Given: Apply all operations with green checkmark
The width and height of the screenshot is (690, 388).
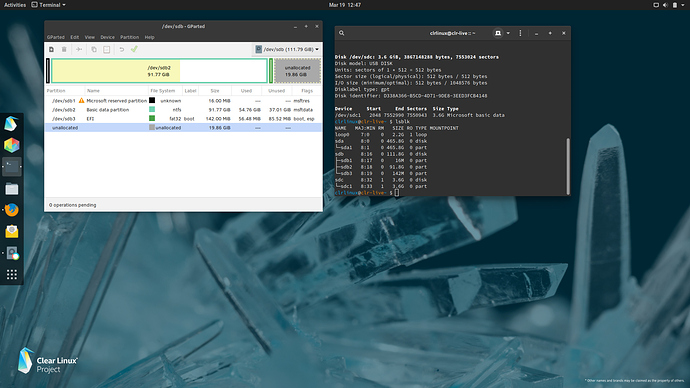Looking at the screenshot, I should (134, 49).
